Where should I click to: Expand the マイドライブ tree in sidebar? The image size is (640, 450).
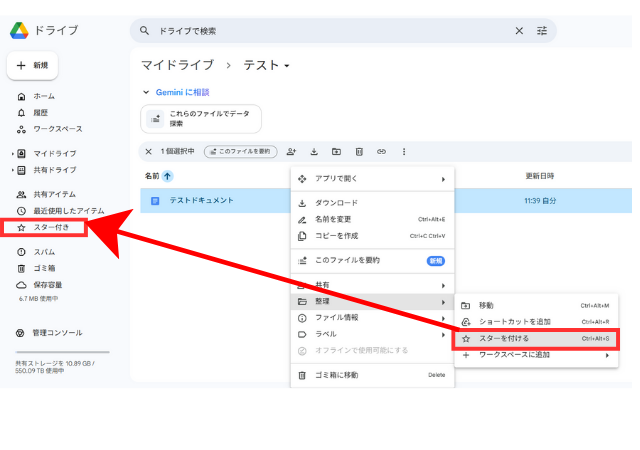click(12, 154)
